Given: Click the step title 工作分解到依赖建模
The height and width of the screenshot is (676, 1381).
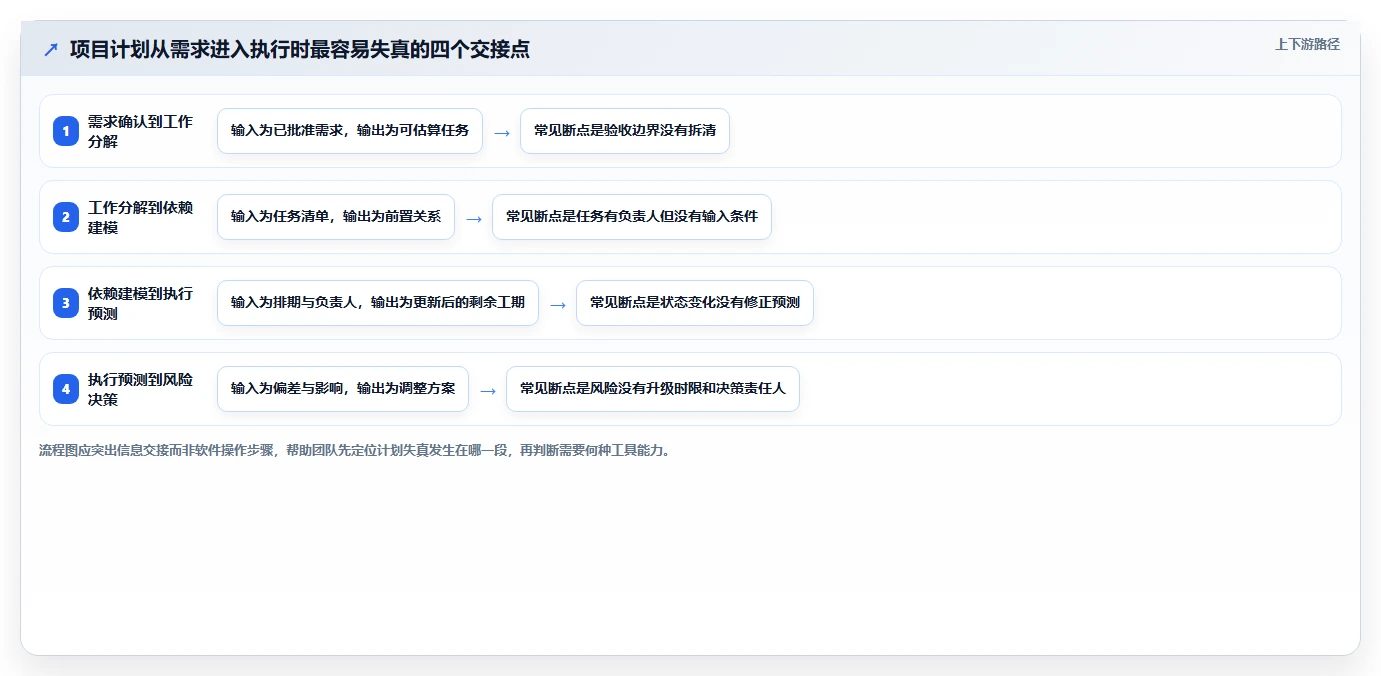Looking at the screenshot, I should click(x=141, y=217).
